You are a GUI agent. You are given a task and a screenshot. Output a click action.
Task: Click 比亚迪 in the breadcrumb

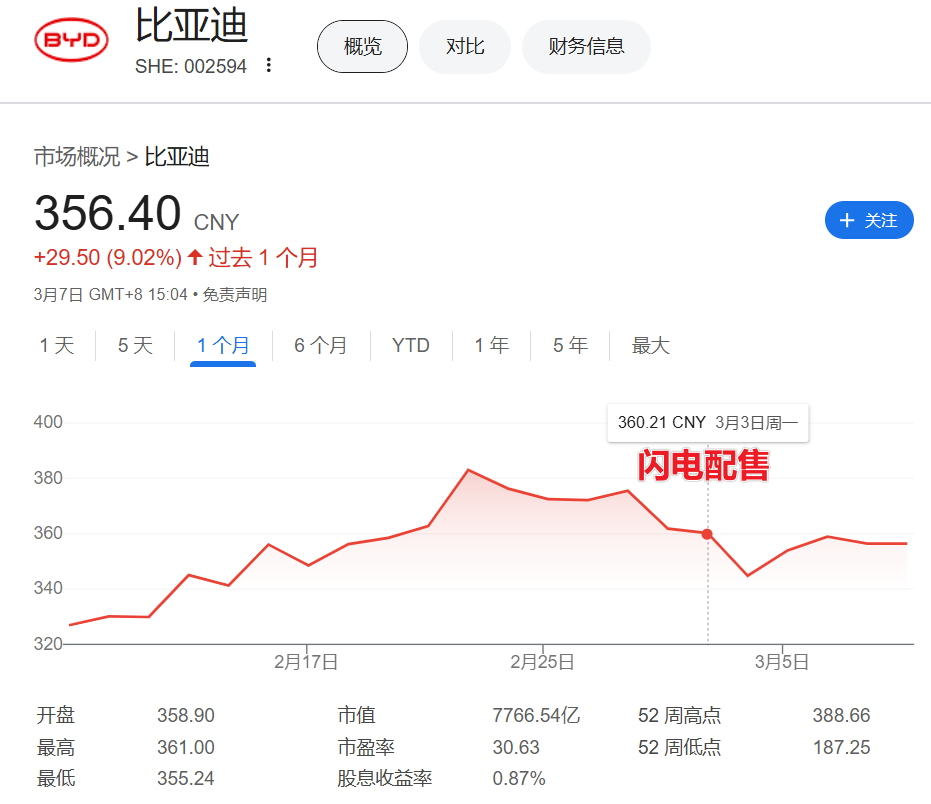177,157
